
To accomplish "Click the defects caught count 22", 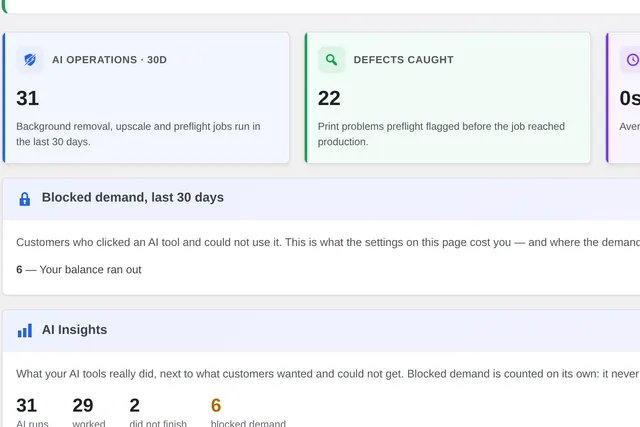I will coord(329,98).
